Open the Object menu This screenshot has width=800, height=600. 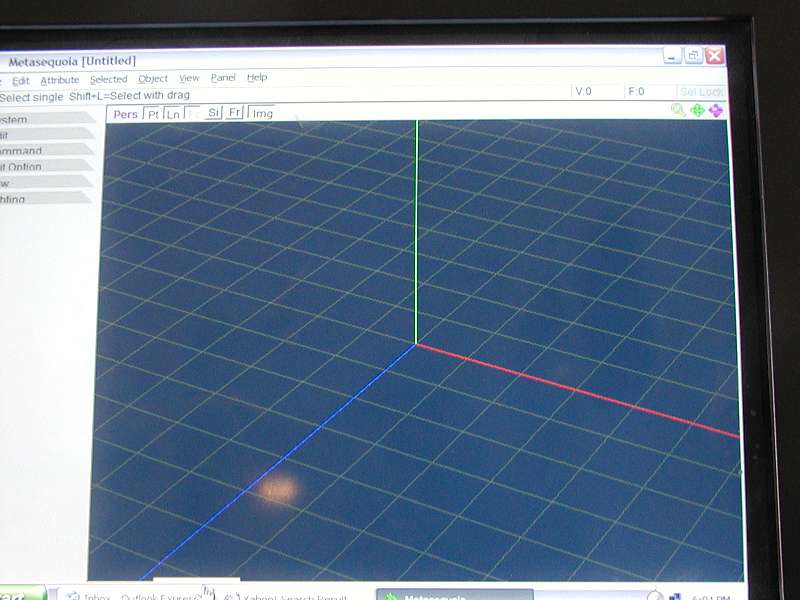coord(153,79)
